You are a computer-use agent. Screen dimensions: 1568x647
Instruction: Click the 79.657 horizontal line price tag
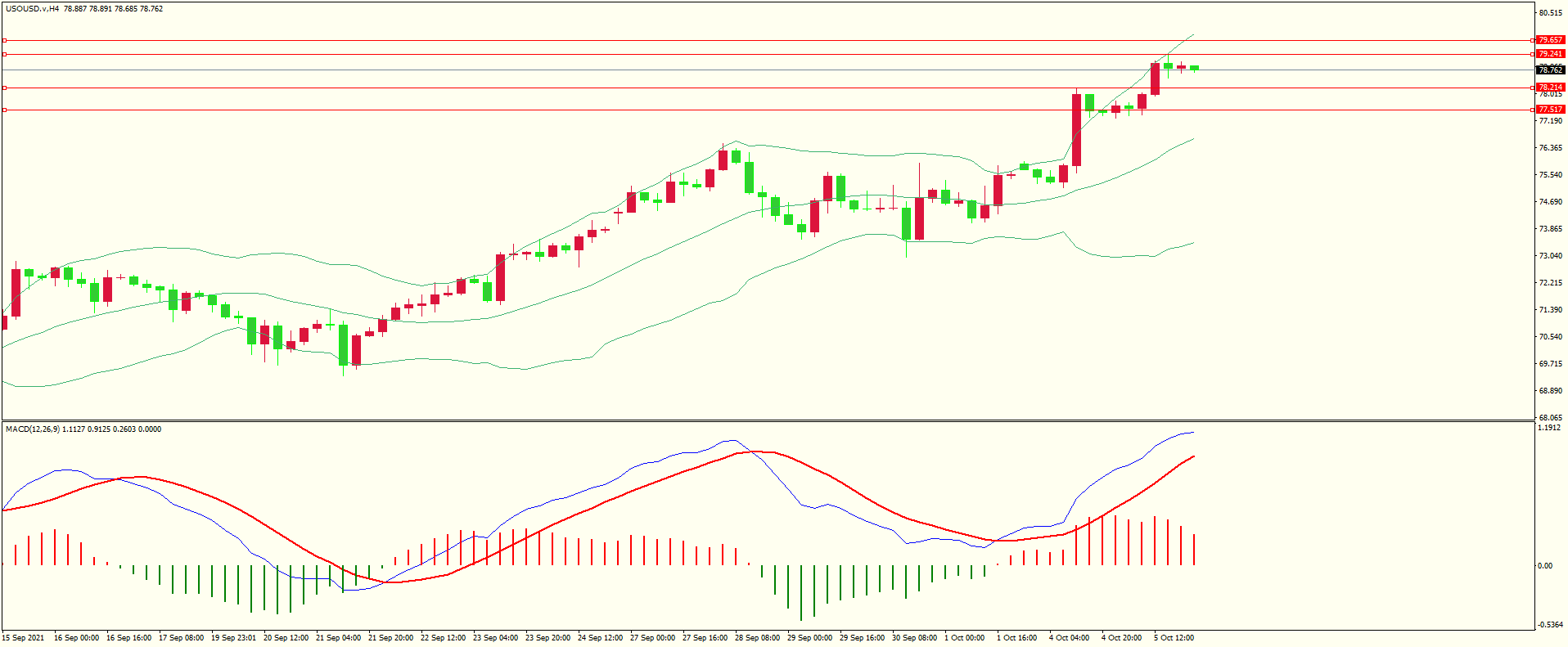point(1550,40)
